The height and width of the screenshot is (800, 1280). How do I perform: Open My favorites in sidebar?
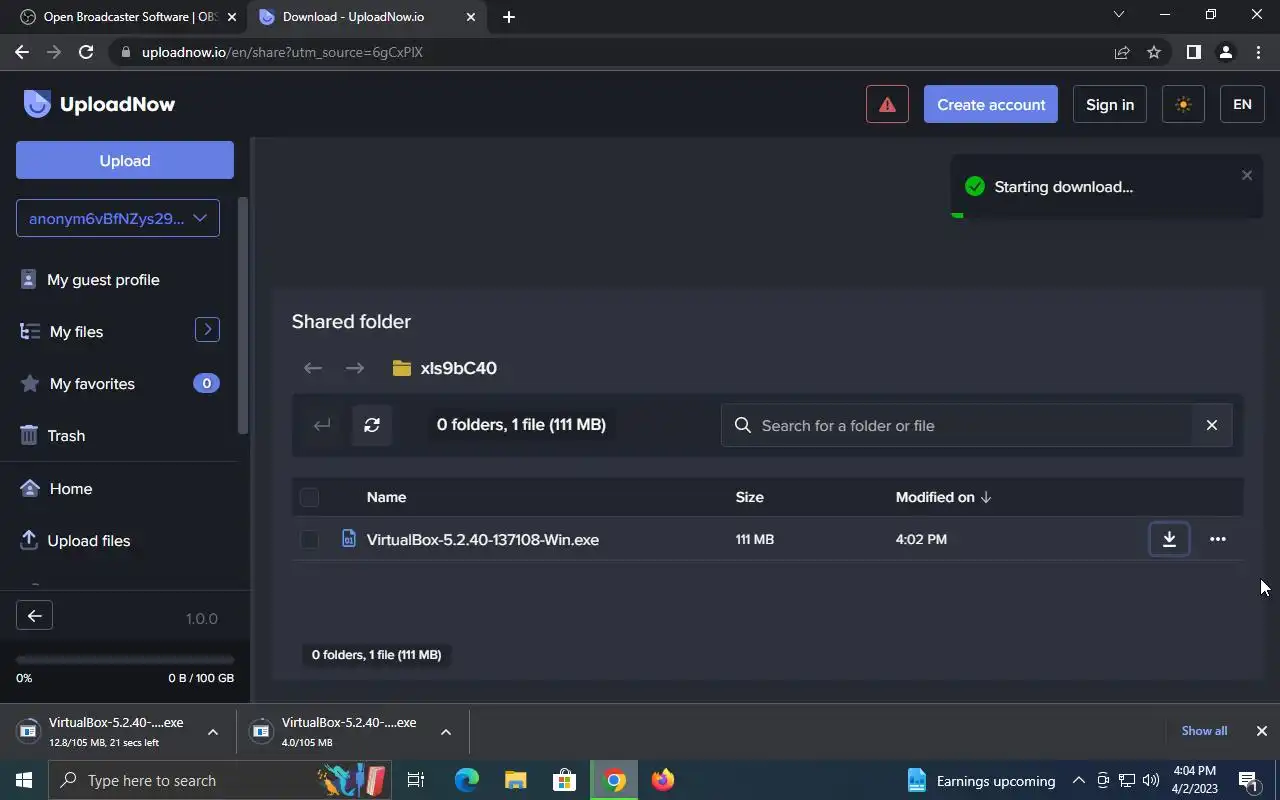92,384
